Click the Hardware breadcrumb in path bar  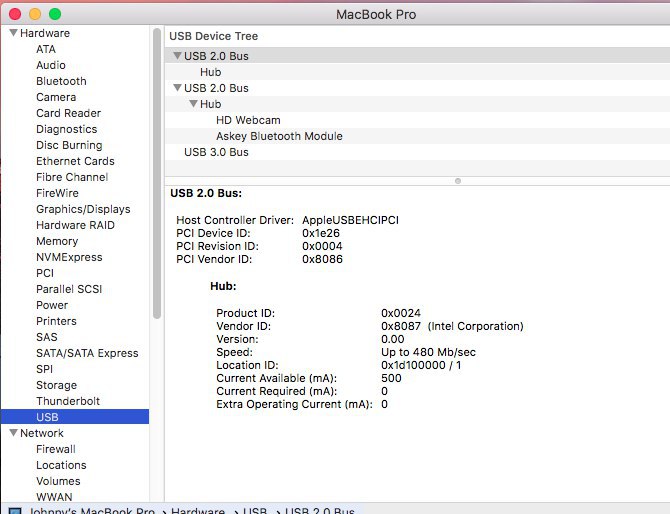[198, 510]
